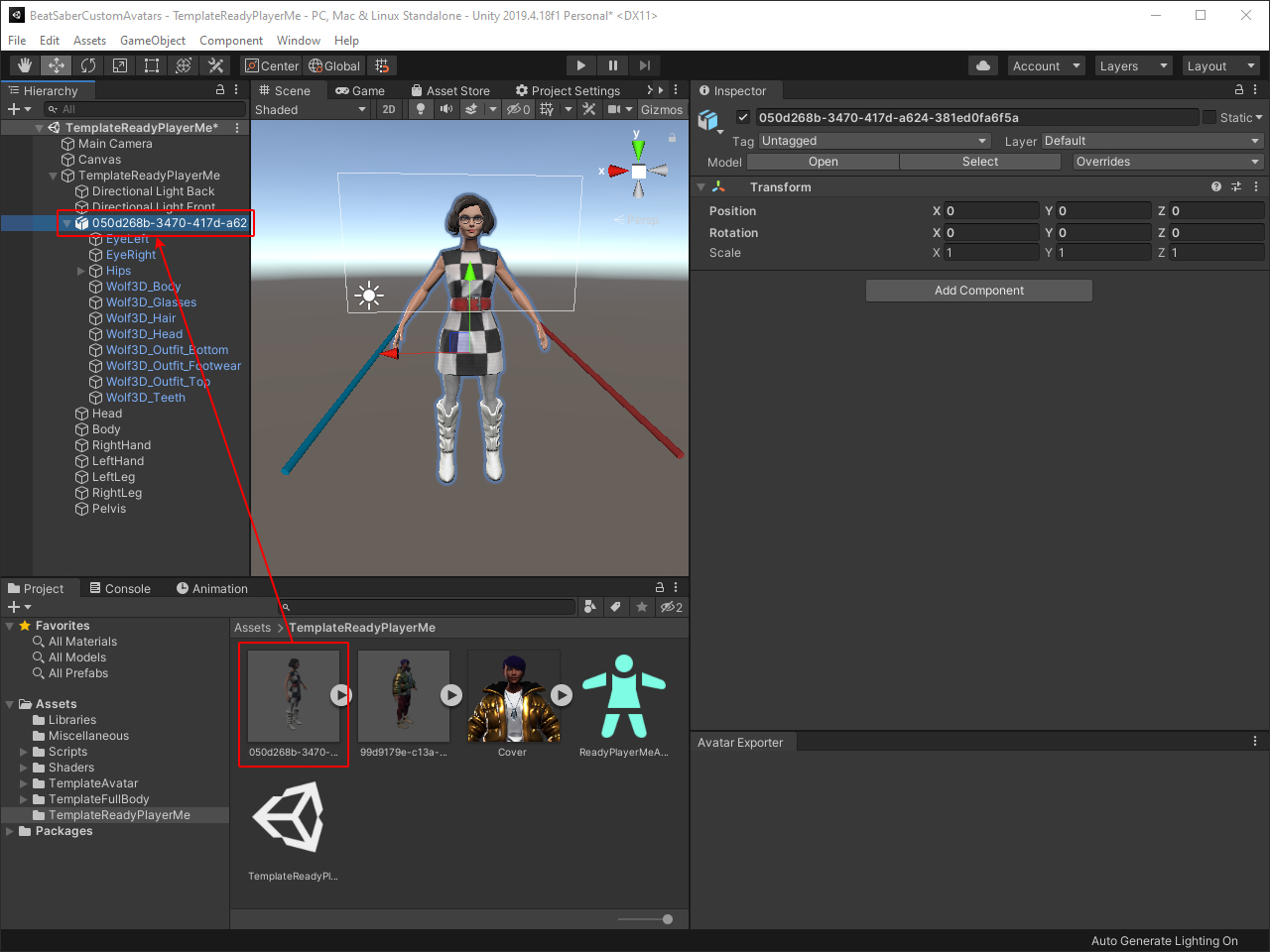Viewport: 1270px width, 952px height.
Task: Select the Rect Transform tool
Action: 152,65
